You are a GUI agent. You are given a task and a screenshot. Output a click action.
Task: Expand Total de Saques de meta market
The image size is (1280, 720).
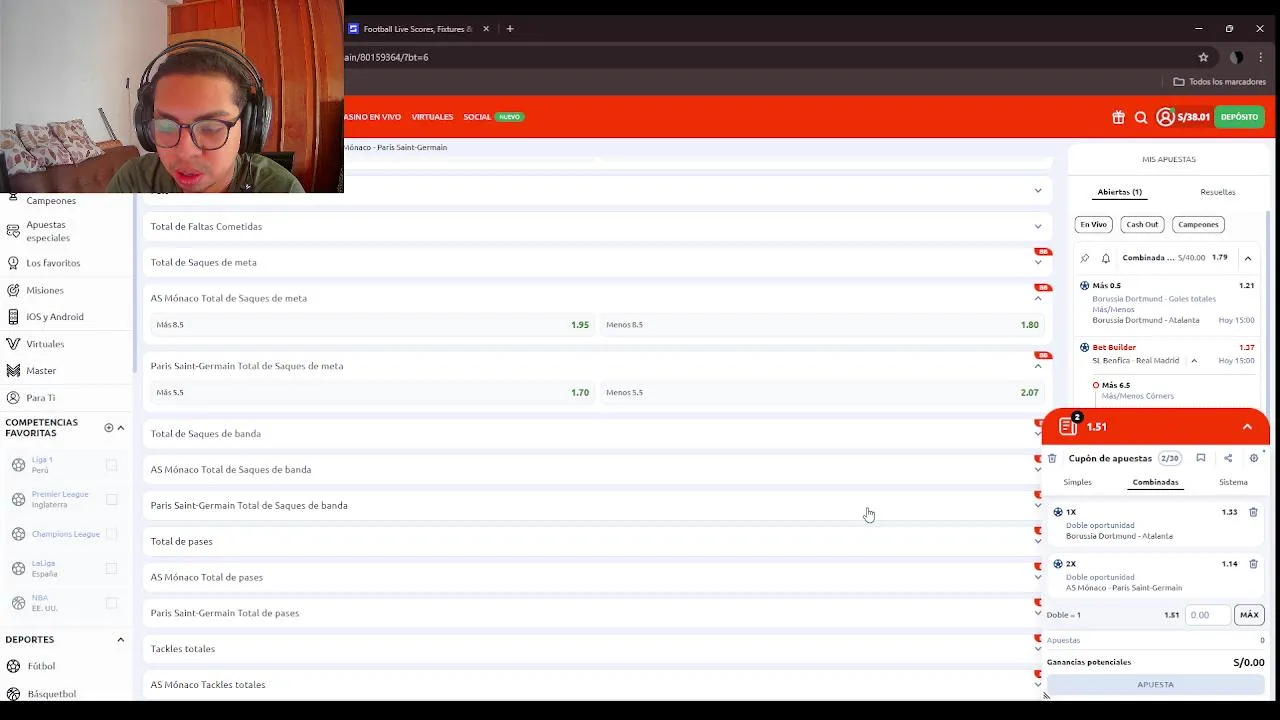pos(597,262)
